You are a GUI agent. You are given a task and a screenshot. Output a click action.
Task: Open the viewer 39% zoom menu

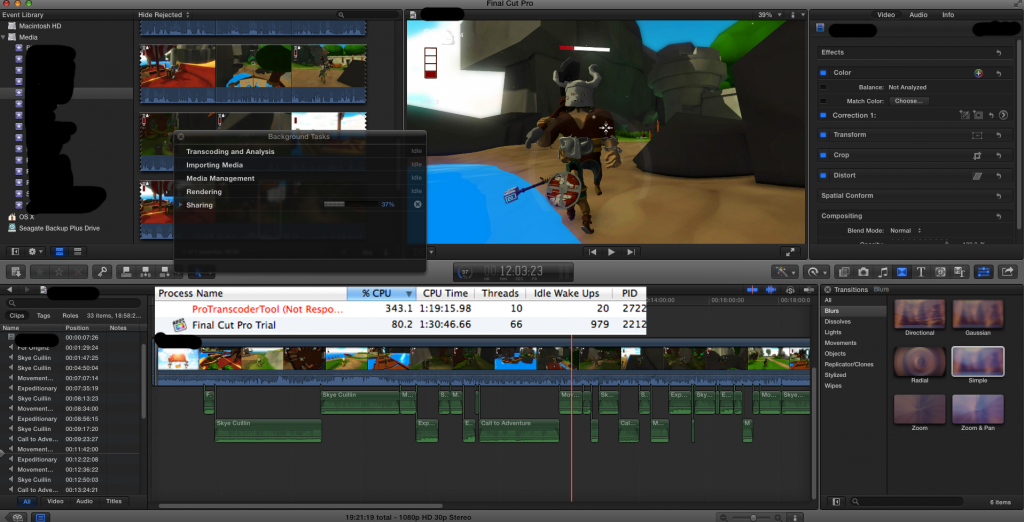[x=768, y=14]
